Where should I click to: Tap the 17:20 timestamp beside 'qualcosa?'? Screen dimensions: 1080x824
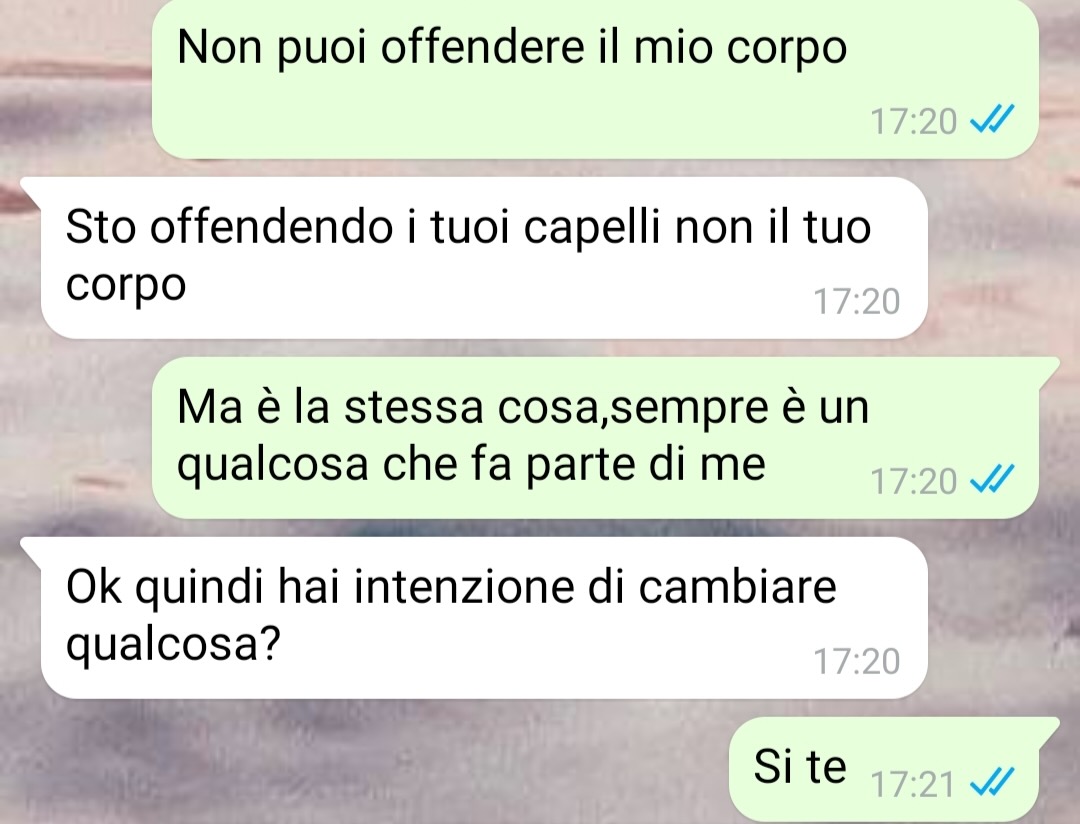pyautogui.click(x=857, y=661)
